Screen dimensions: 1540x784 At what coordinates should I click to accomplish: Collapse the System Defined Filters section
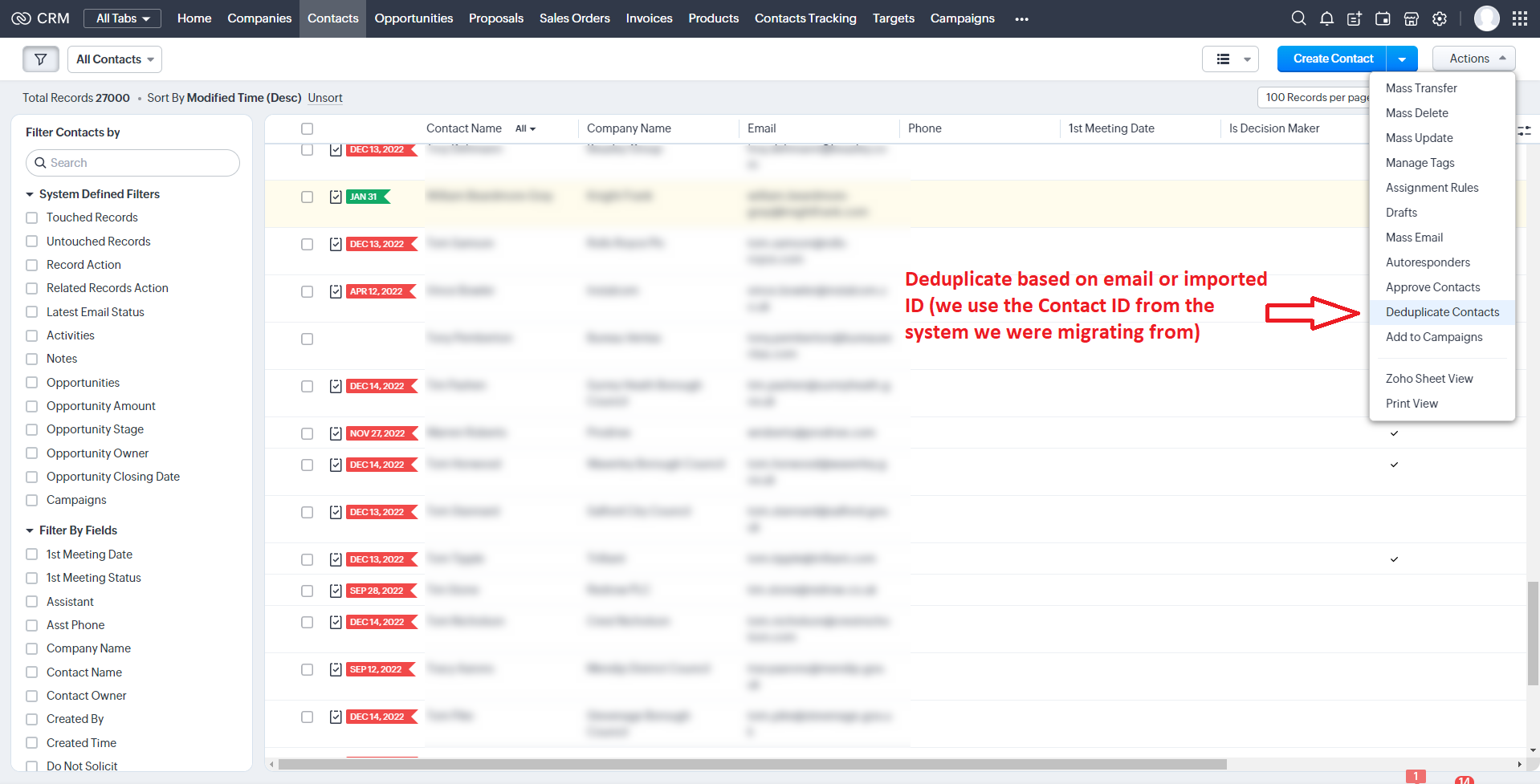pyautogui.click(x=30, y=194)
